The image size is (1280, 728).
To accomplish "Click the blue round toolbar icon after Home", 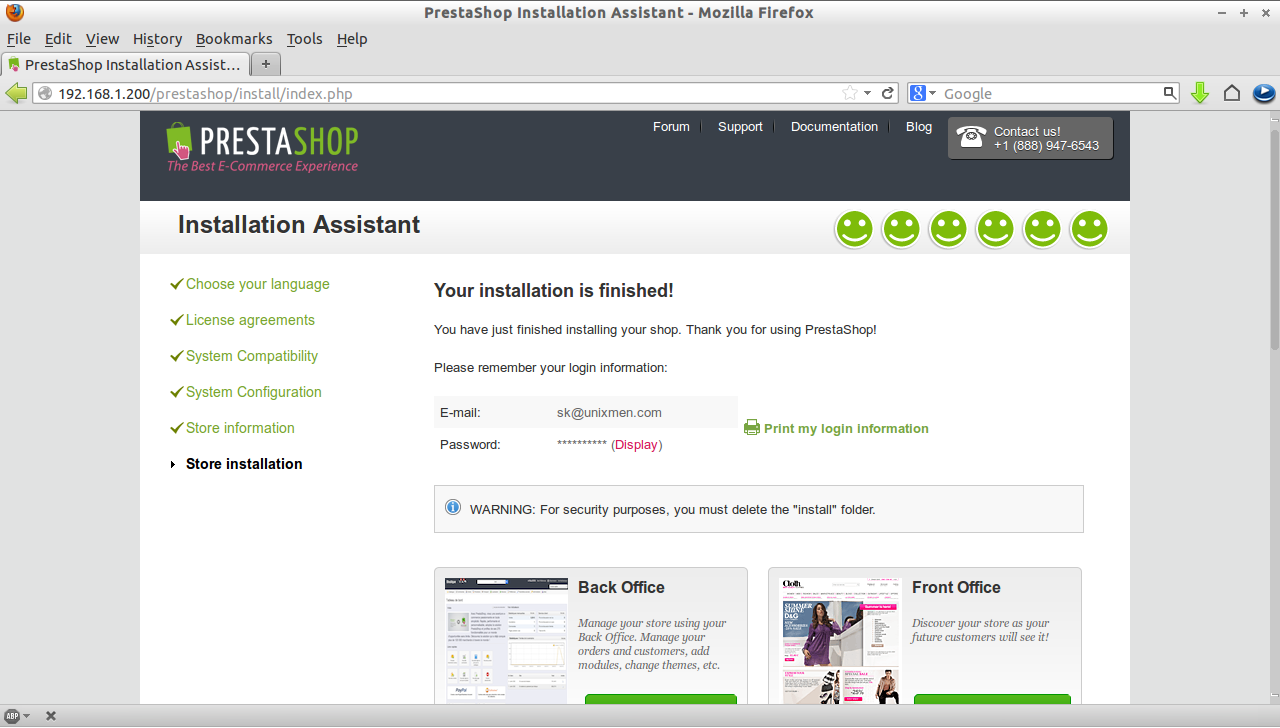I will point(1264,93).
